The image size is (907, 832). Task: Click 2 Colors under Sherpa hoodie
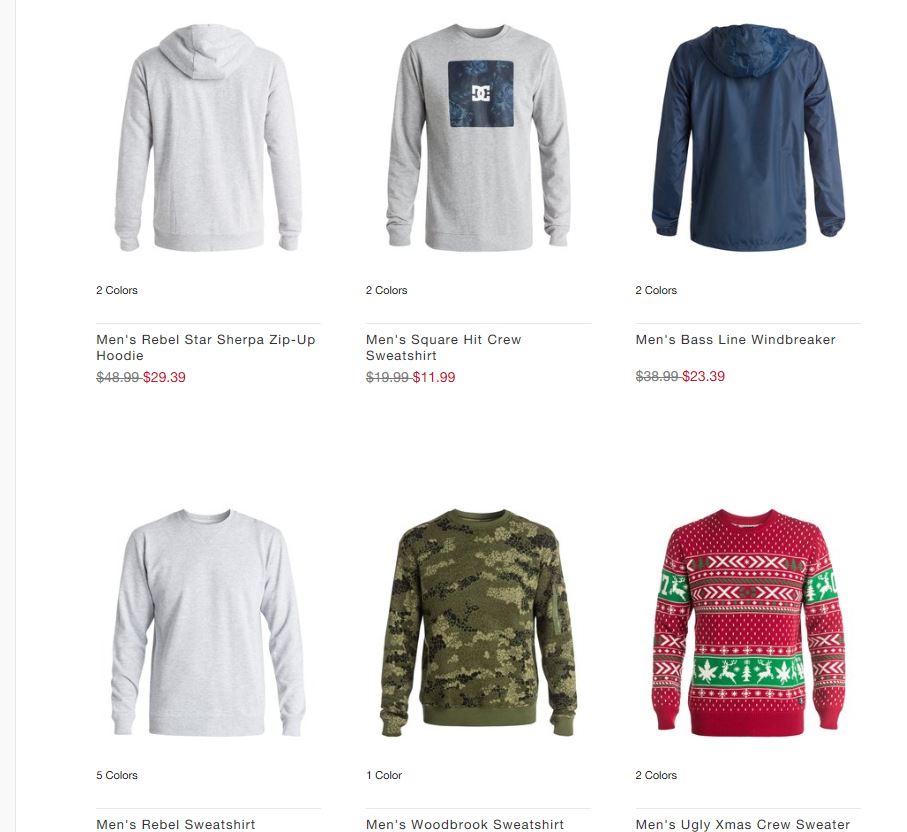click(x=117, y=290)
